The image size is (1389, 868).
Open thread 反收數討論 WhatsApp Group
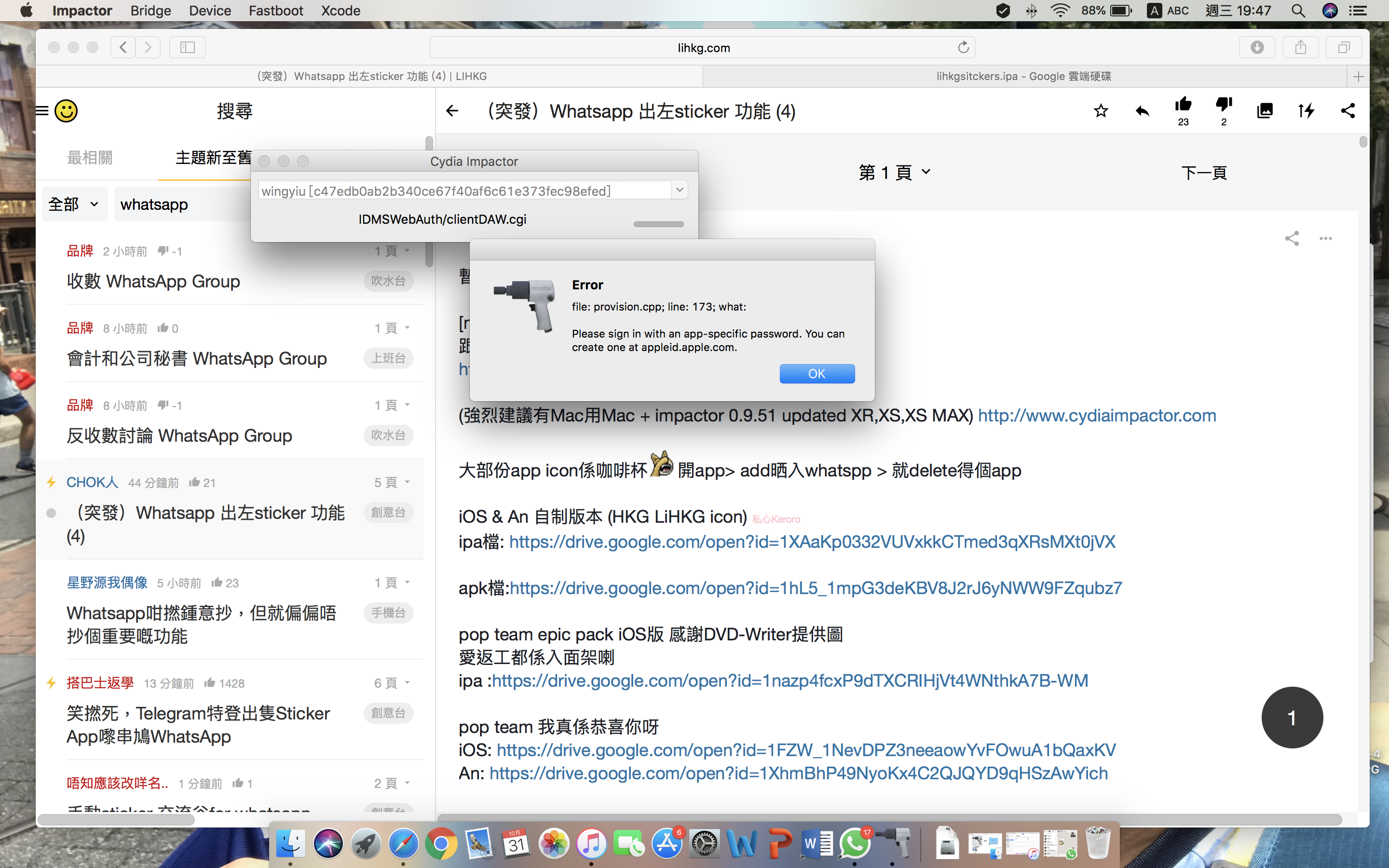(x=179, y=436)
